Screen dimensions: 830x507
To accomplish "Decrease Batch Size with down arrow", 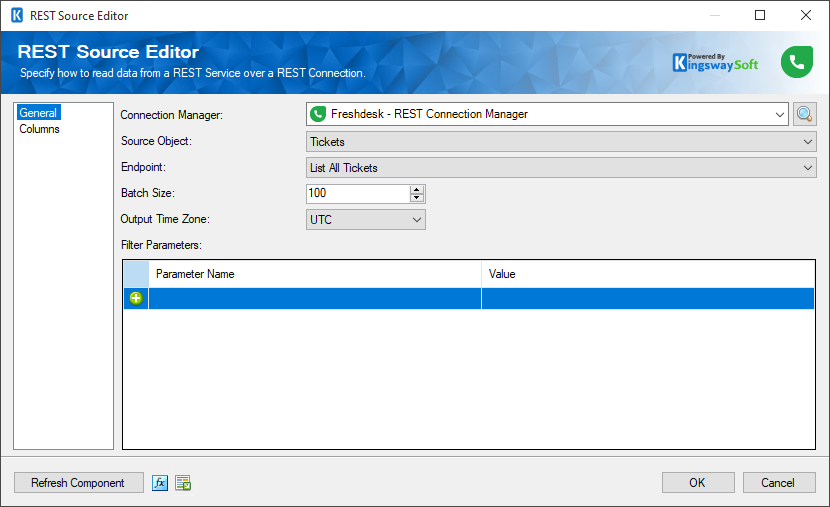I will [417, 198].
